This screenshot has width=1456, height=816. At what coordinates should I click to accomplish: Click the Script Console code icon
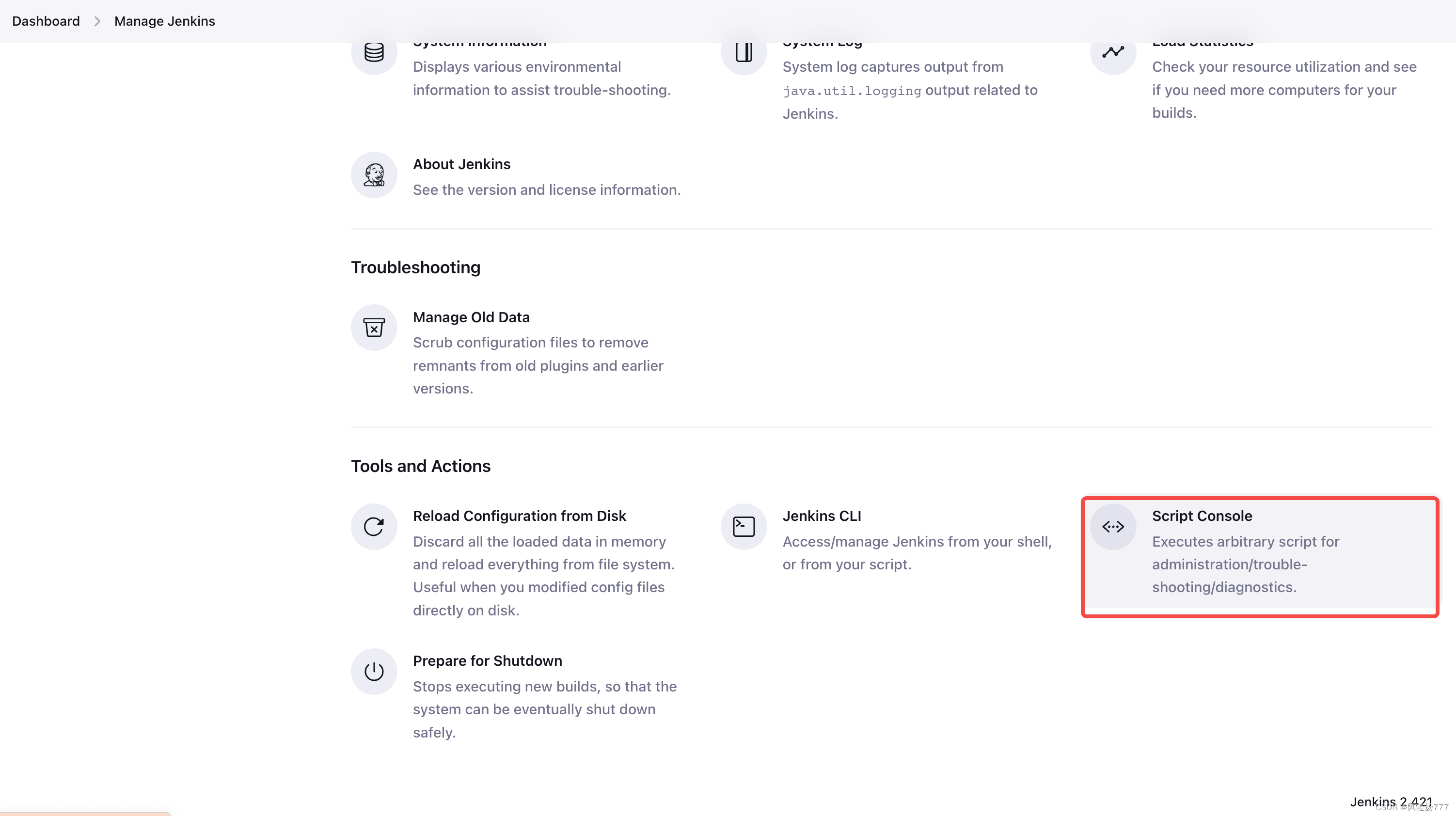tap(1113, 527)
